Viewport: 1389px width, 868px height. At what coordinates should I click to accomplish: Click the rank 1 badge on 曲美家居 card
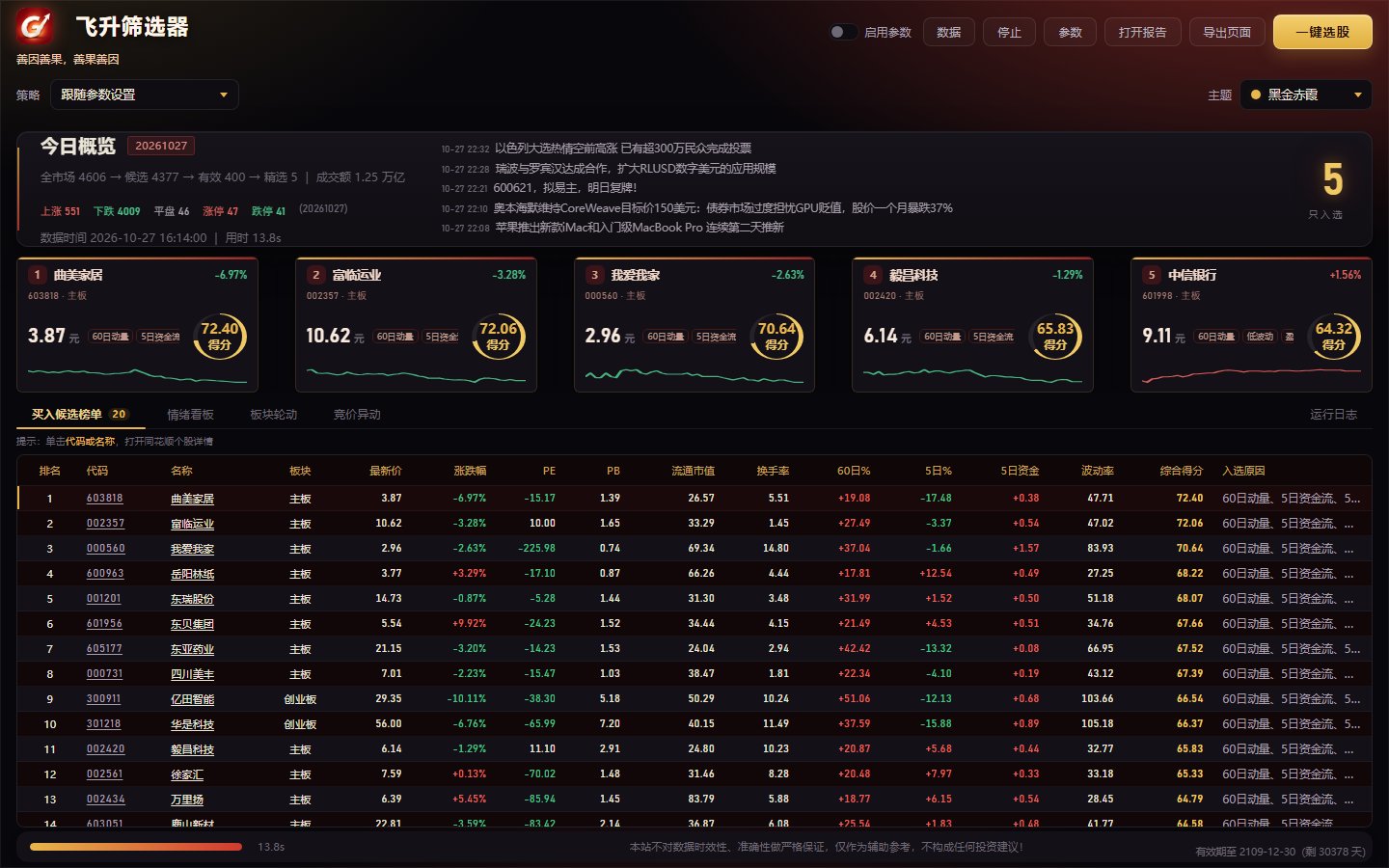click(x=38, y=275)
